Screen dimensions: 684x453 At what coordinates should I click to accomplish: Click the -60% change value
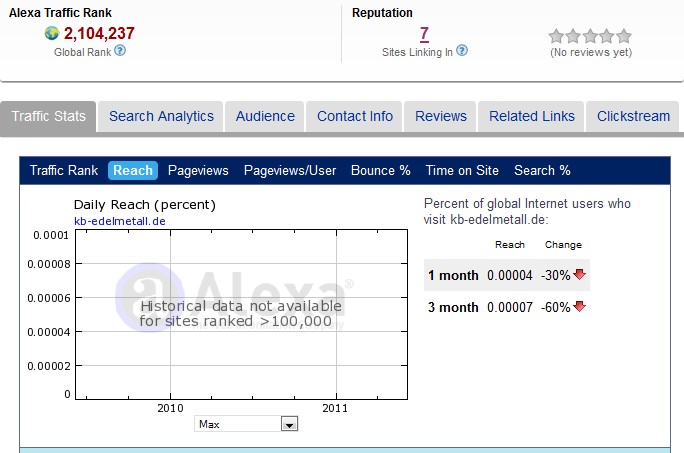556,307
